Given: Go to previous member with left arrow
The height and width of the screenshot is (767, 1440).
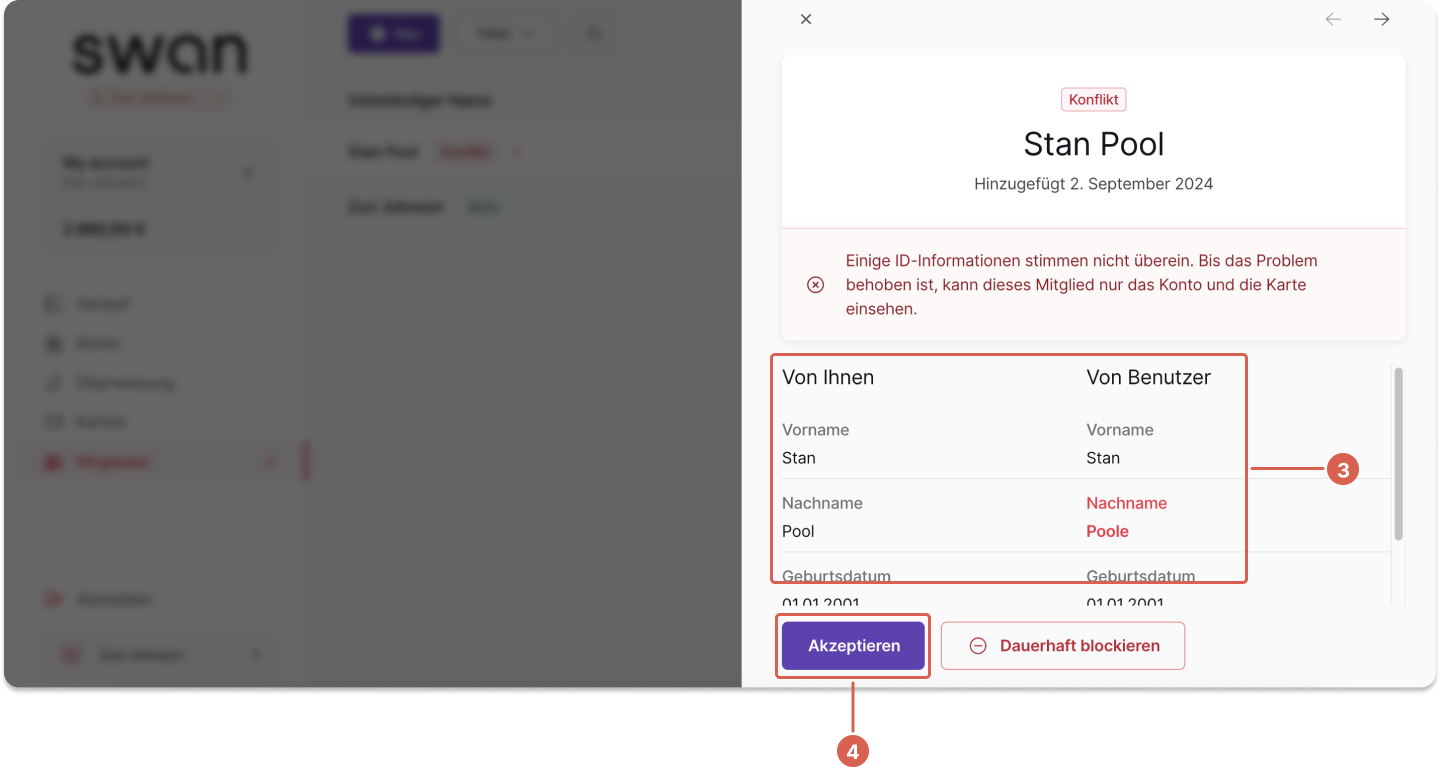Looking at the screenshot, I should [1333, 19].
